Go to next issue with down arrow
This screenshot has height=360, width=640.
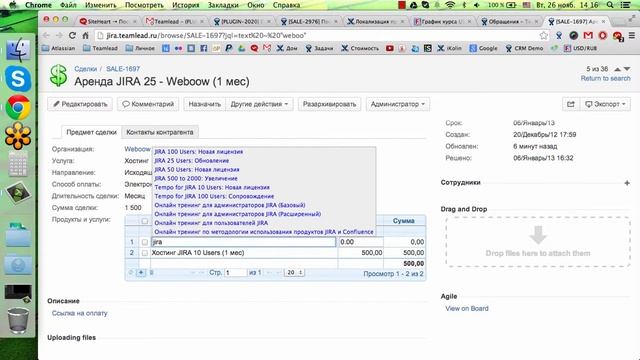click(627, 69)
